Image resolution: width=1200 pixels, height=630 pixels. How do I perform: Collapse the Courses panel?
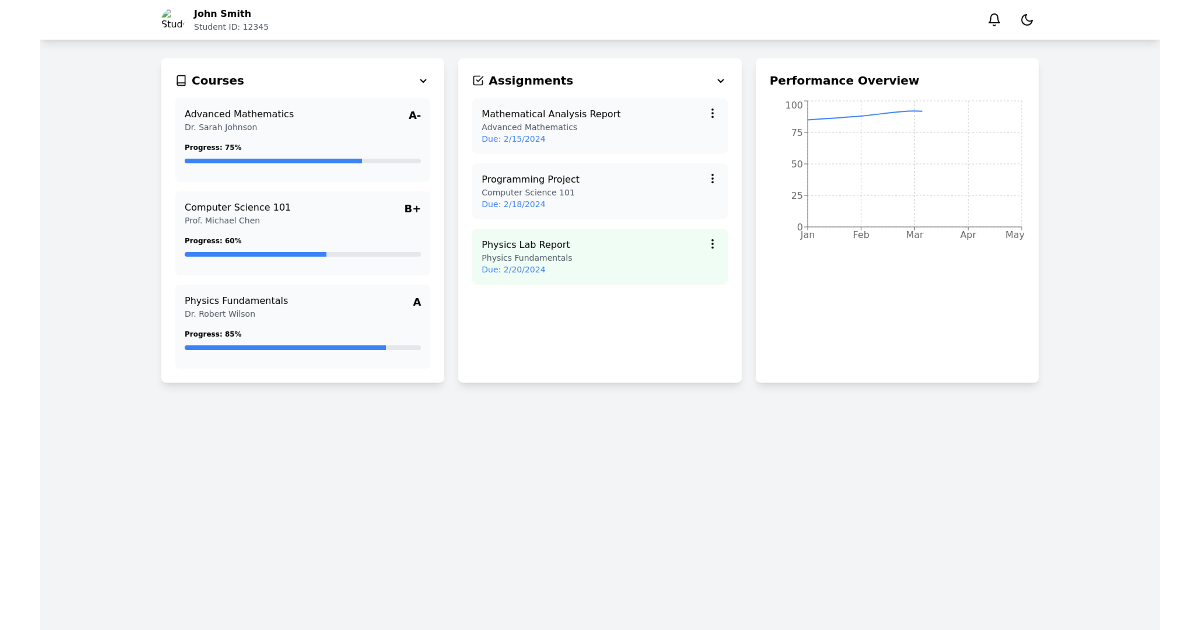[423, 80]
